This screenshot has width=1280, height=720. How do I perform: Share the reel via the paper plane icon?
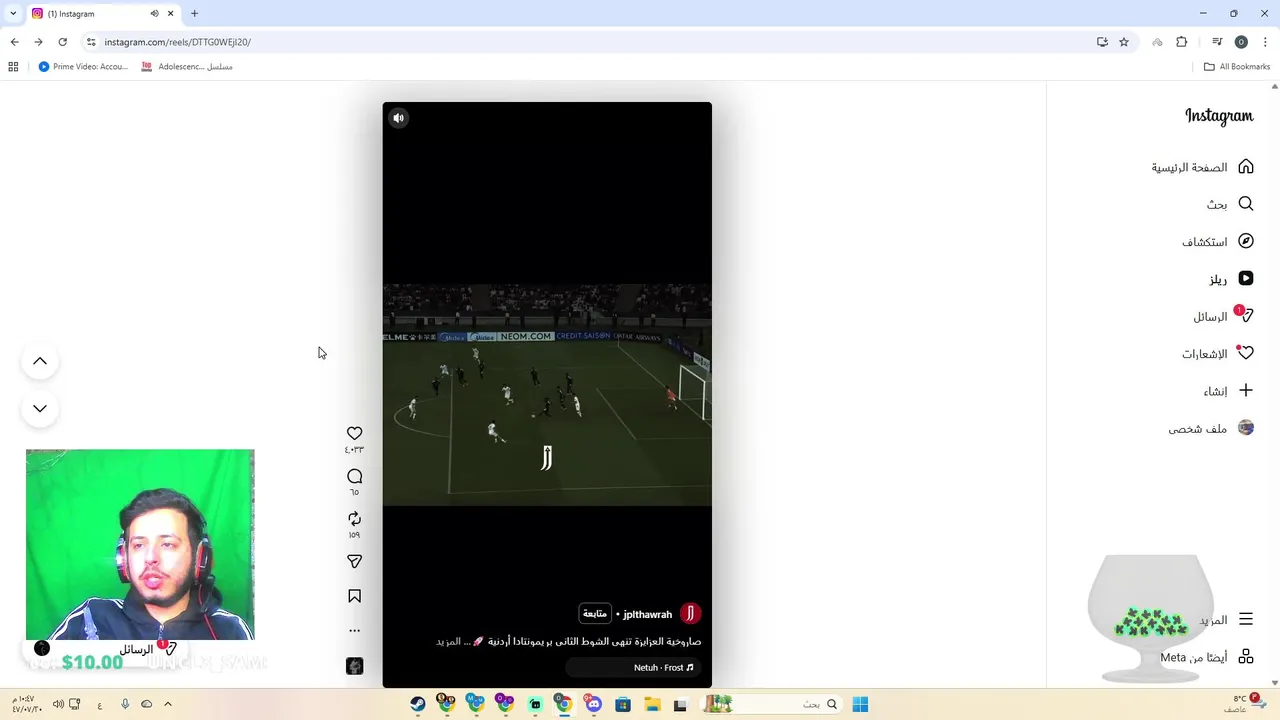[x=354, y=562]
